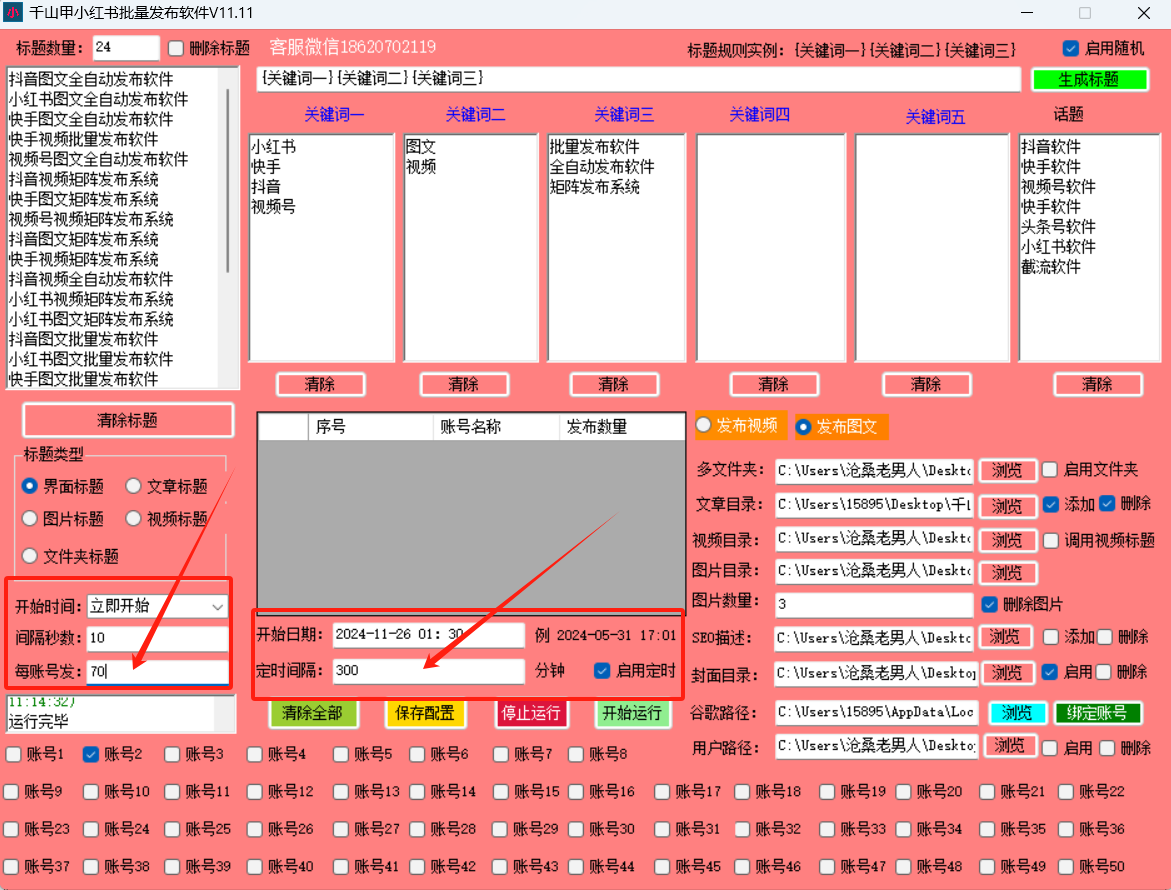Screen dimensions: 1171x890
Task: Clear the 关键词二 list with 清除
Action: click(x=464, y=385)
